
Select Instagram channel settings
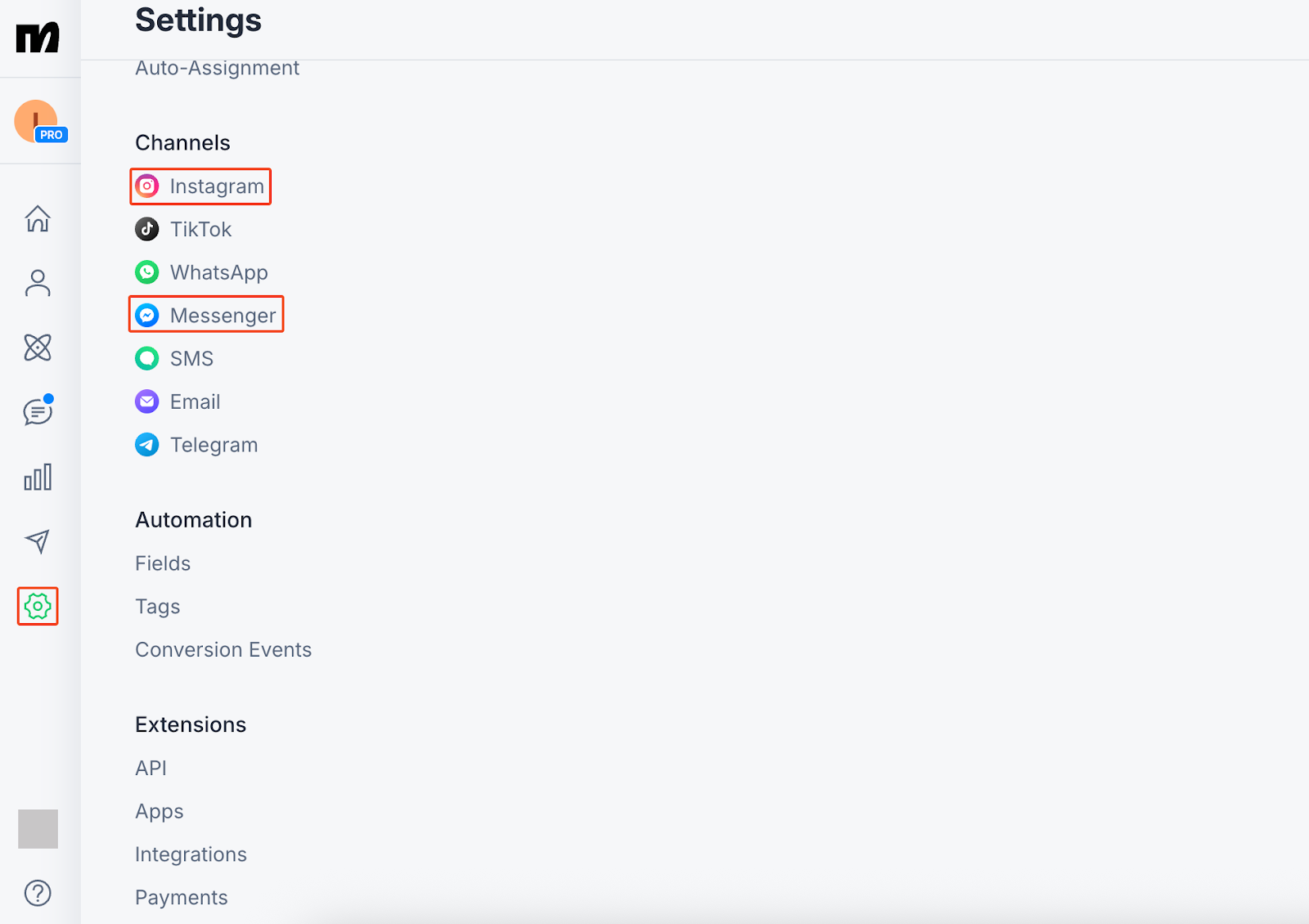tap(200, 186)
